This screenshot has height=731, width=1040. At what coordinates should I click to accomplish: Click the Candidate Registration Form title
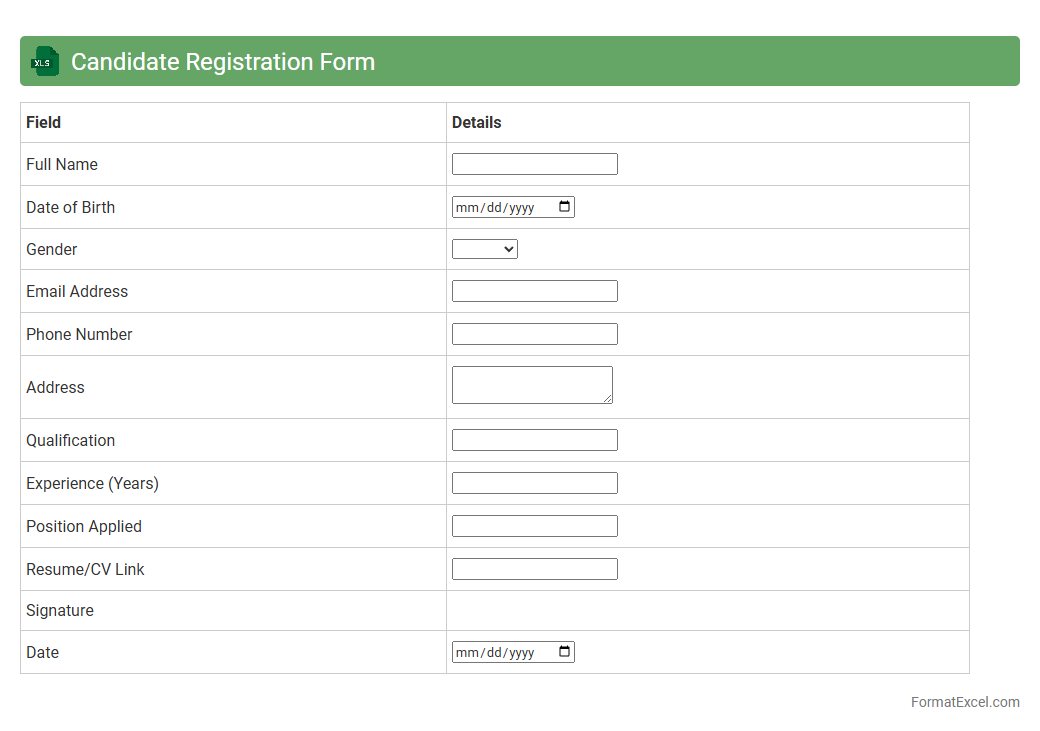tap(223, 61)
